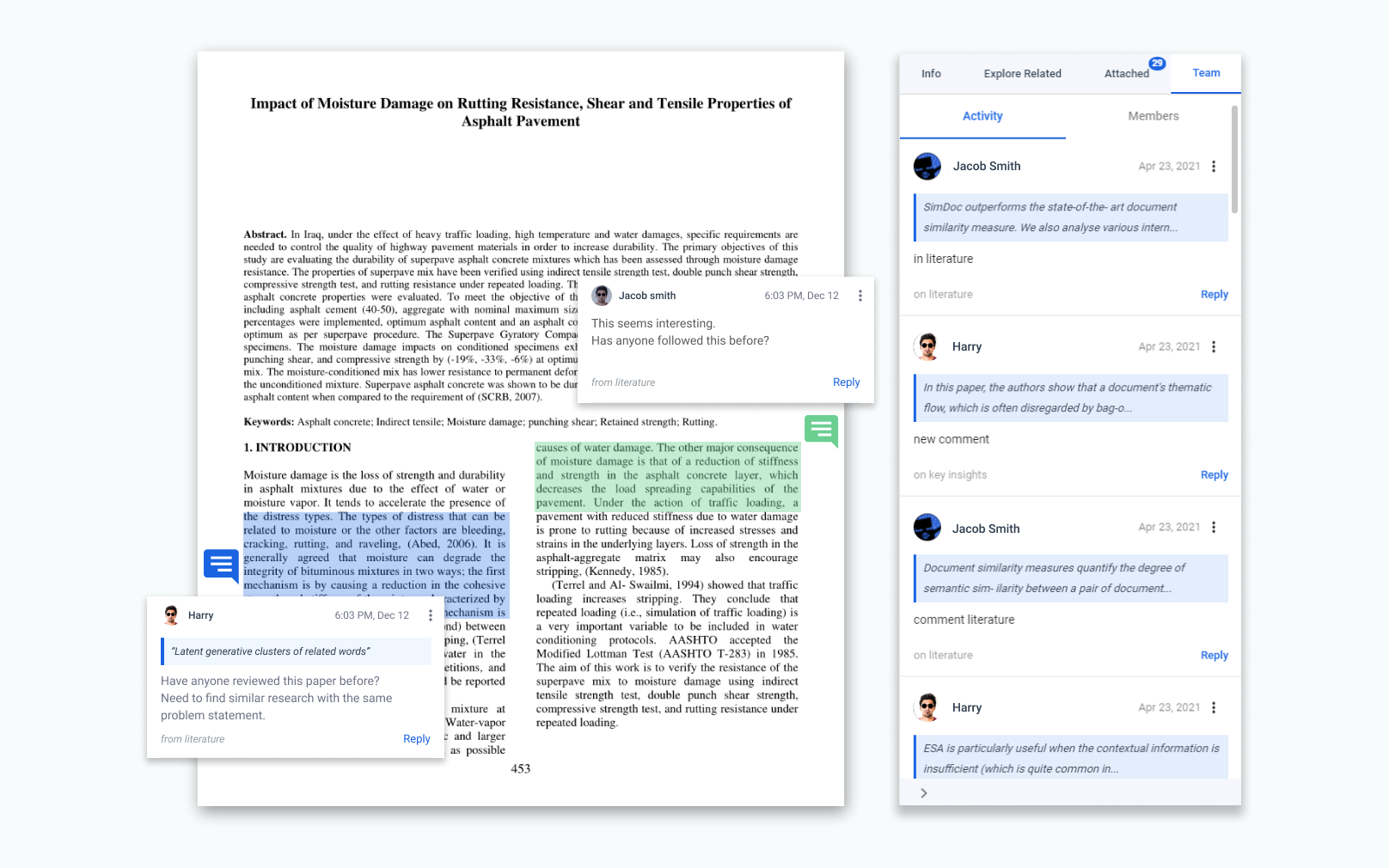Click '1. INTRODUCTION' section heading
Viewport: 1389px width, 868px height.
[x=297, y=448]
